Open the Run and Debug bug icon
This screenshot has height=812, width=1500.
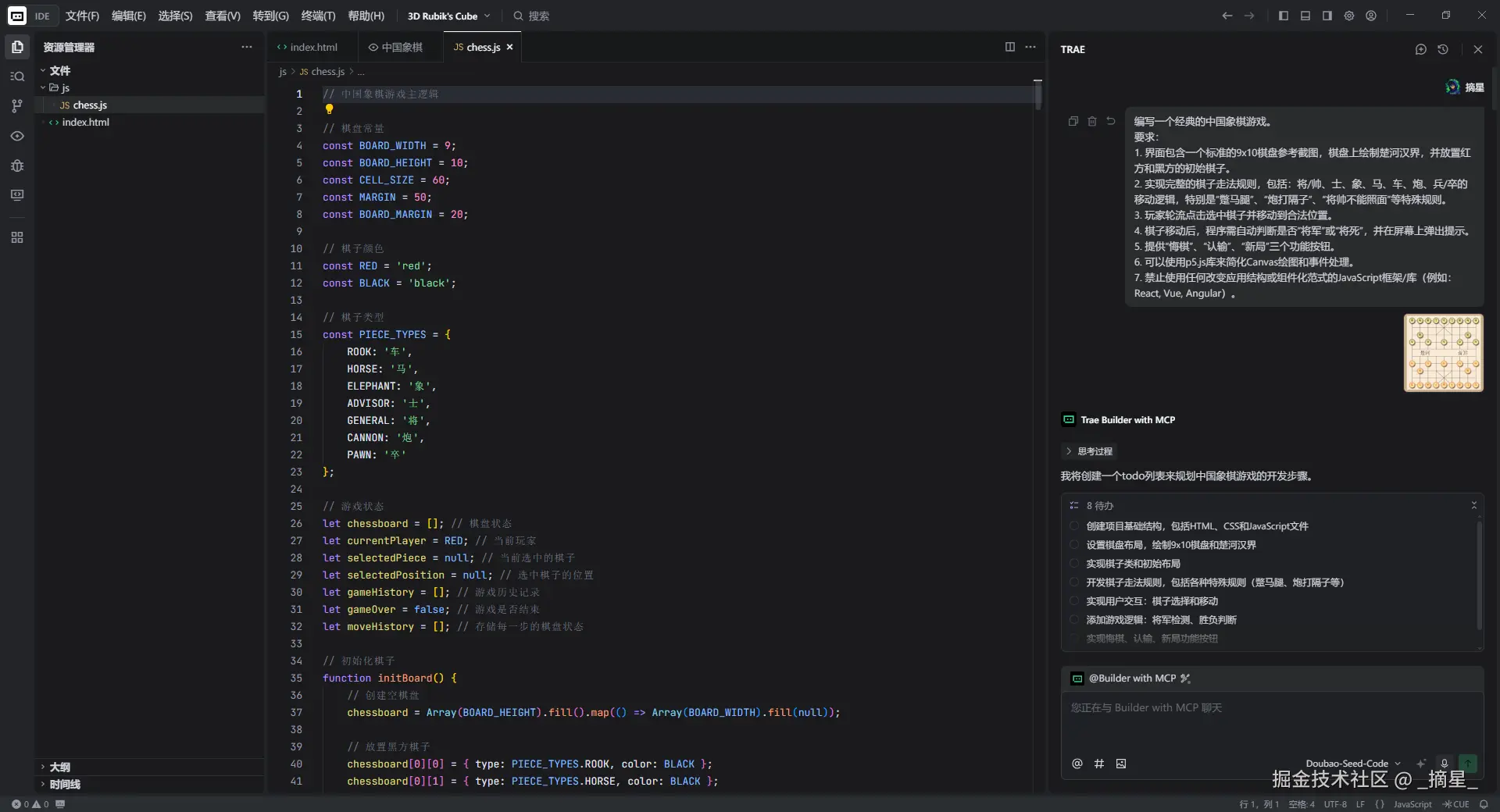pyautogui.click(x=17, y=166)
